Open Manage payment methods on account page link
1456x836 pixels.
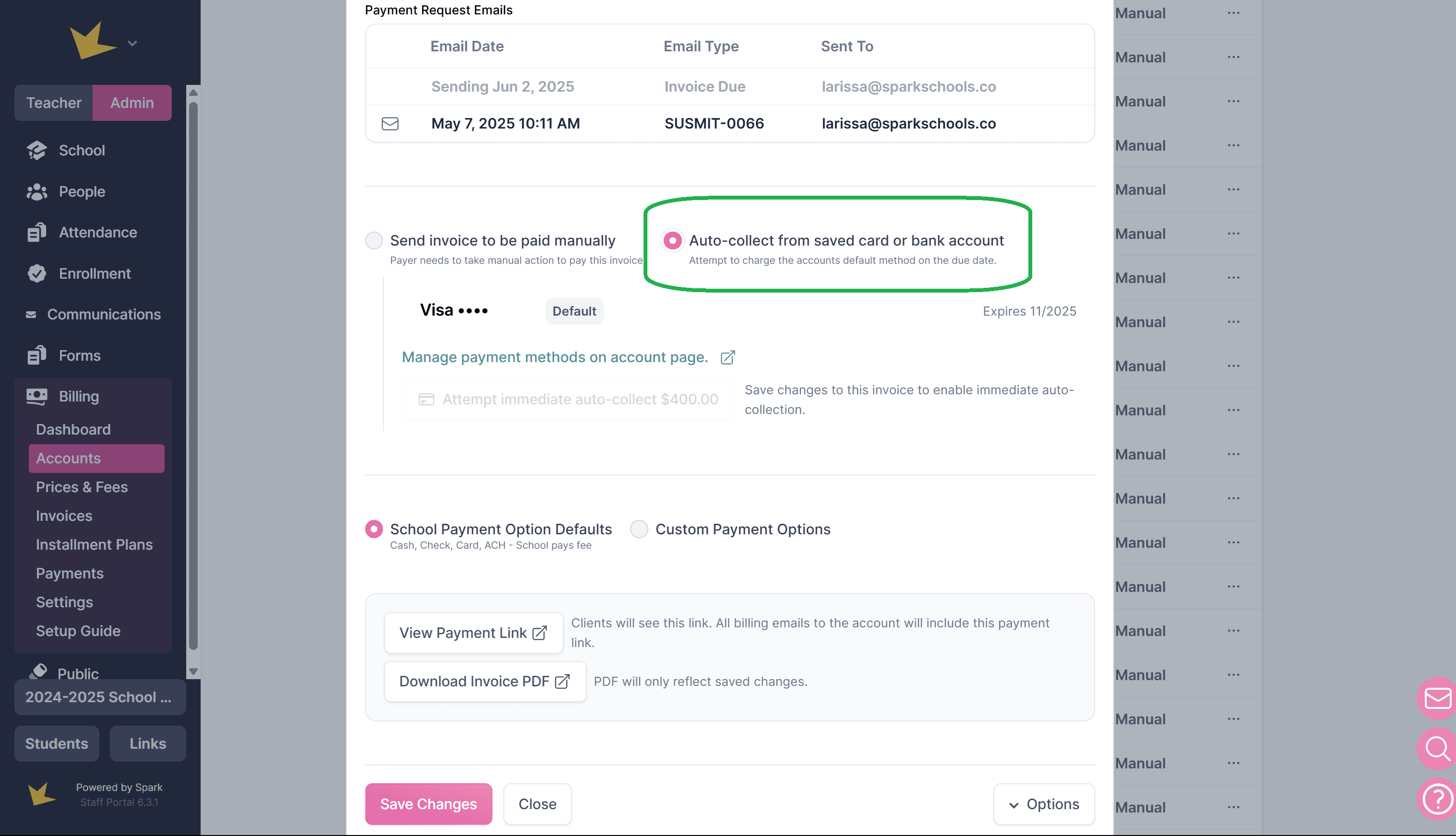click(x=555, y=357)
